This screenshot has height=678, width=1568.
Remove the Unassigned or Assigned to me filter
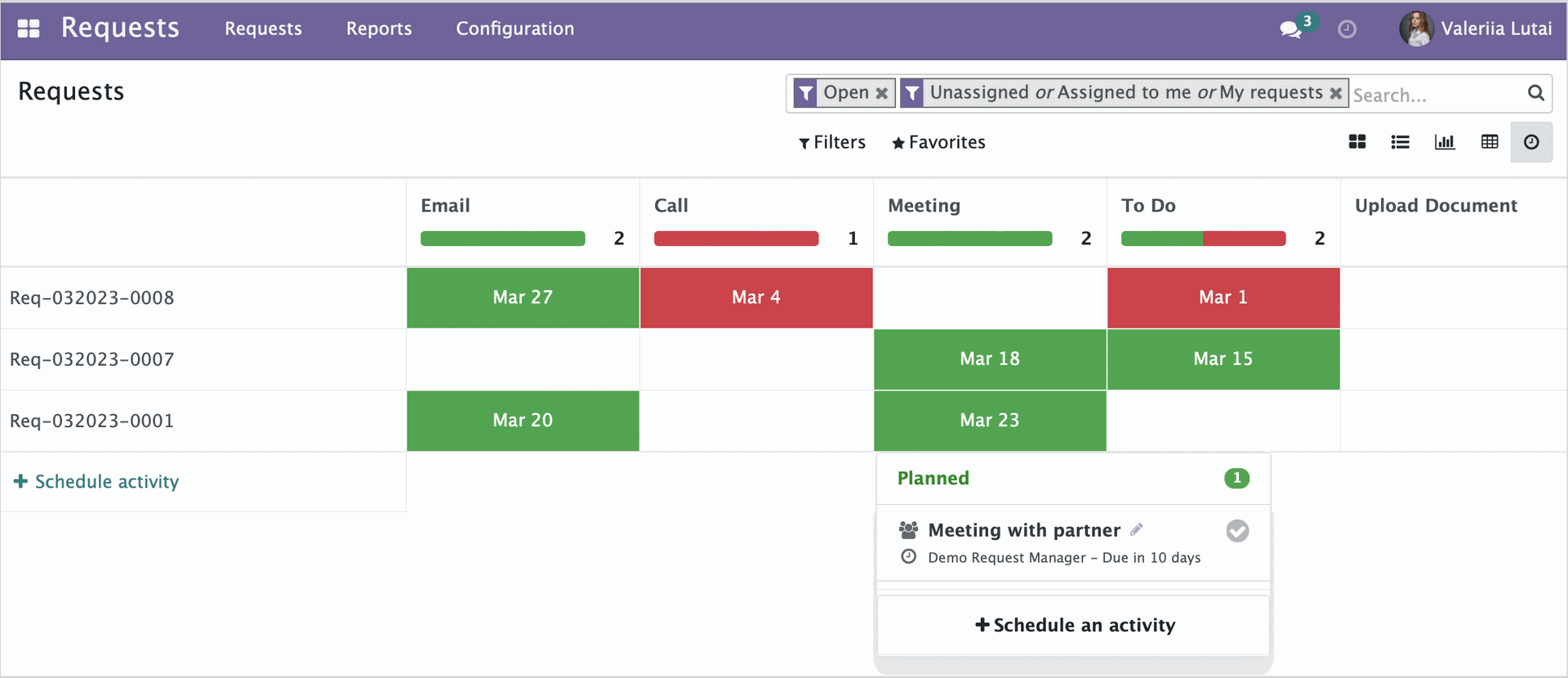[1336, 93]
